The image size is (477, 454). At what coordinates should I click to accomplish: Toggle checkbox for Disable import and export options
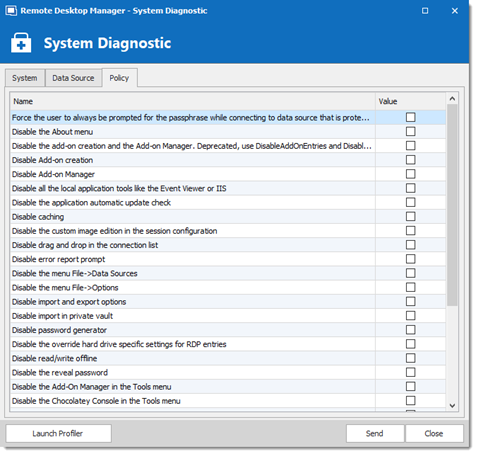(411, 301)
